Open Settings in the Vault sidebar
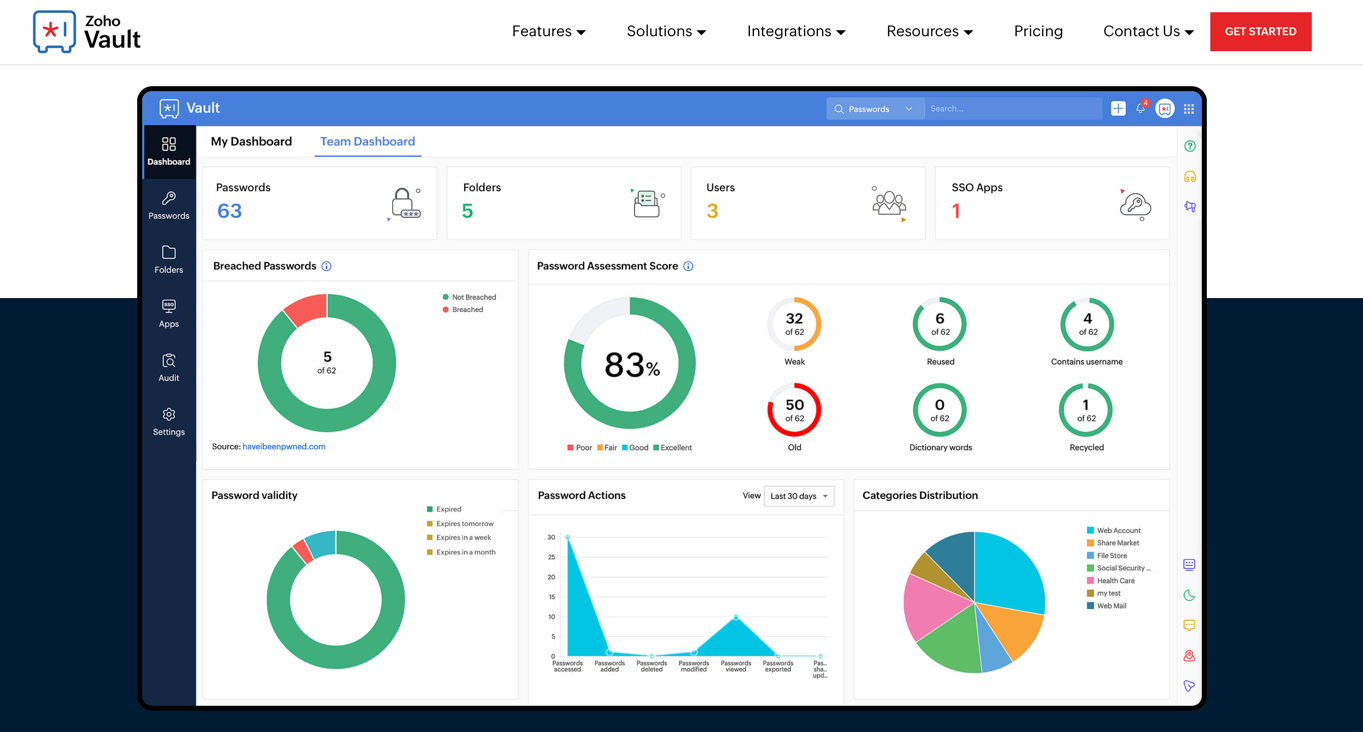This screenshot has width=1363, height=732. coord(168,422)
